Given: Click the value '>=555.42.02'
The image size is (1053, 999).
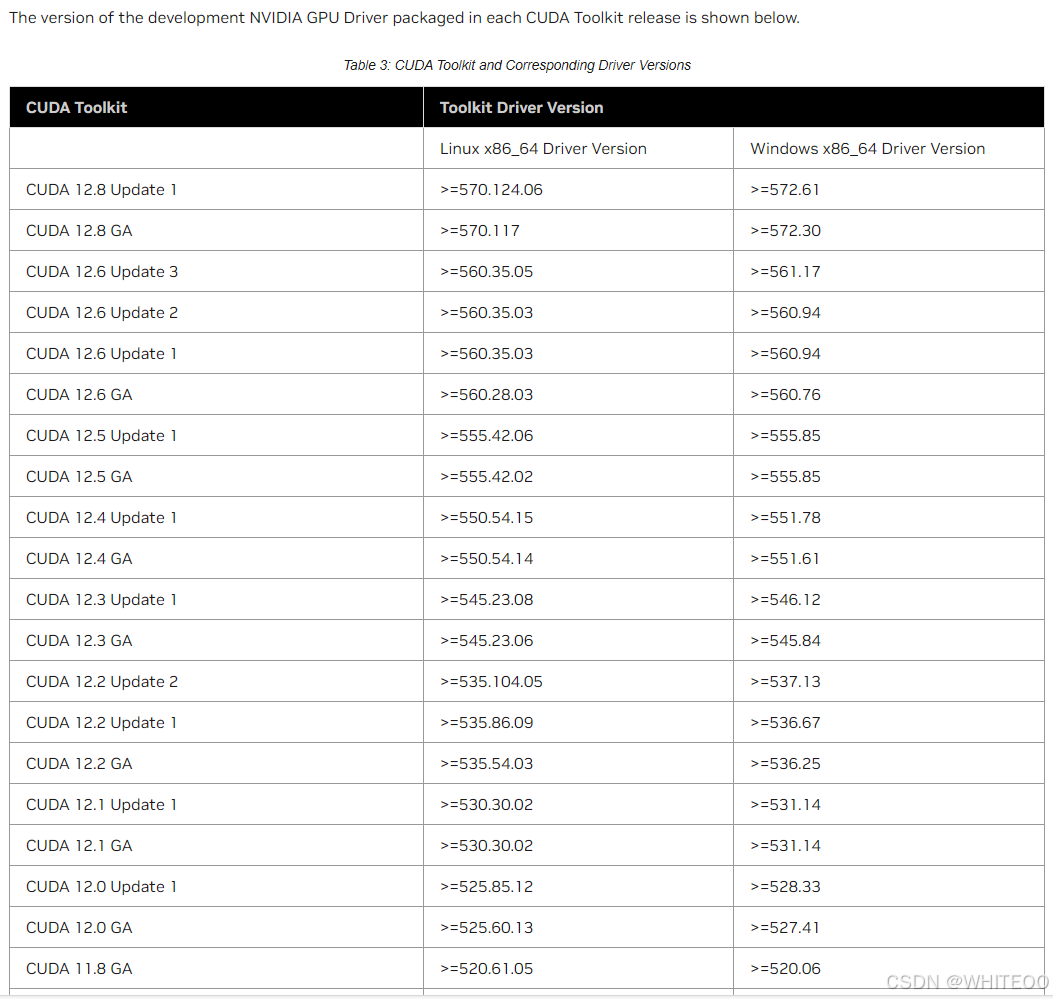Looking at the screenshot, I should click(486, 476).
